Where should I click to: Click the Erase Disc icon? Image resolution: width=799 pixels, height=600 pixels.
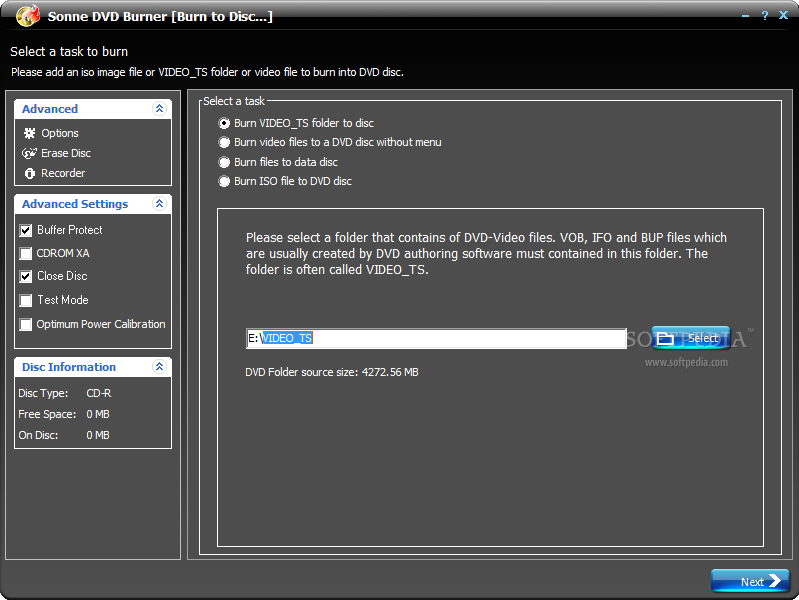pos(30,153)
